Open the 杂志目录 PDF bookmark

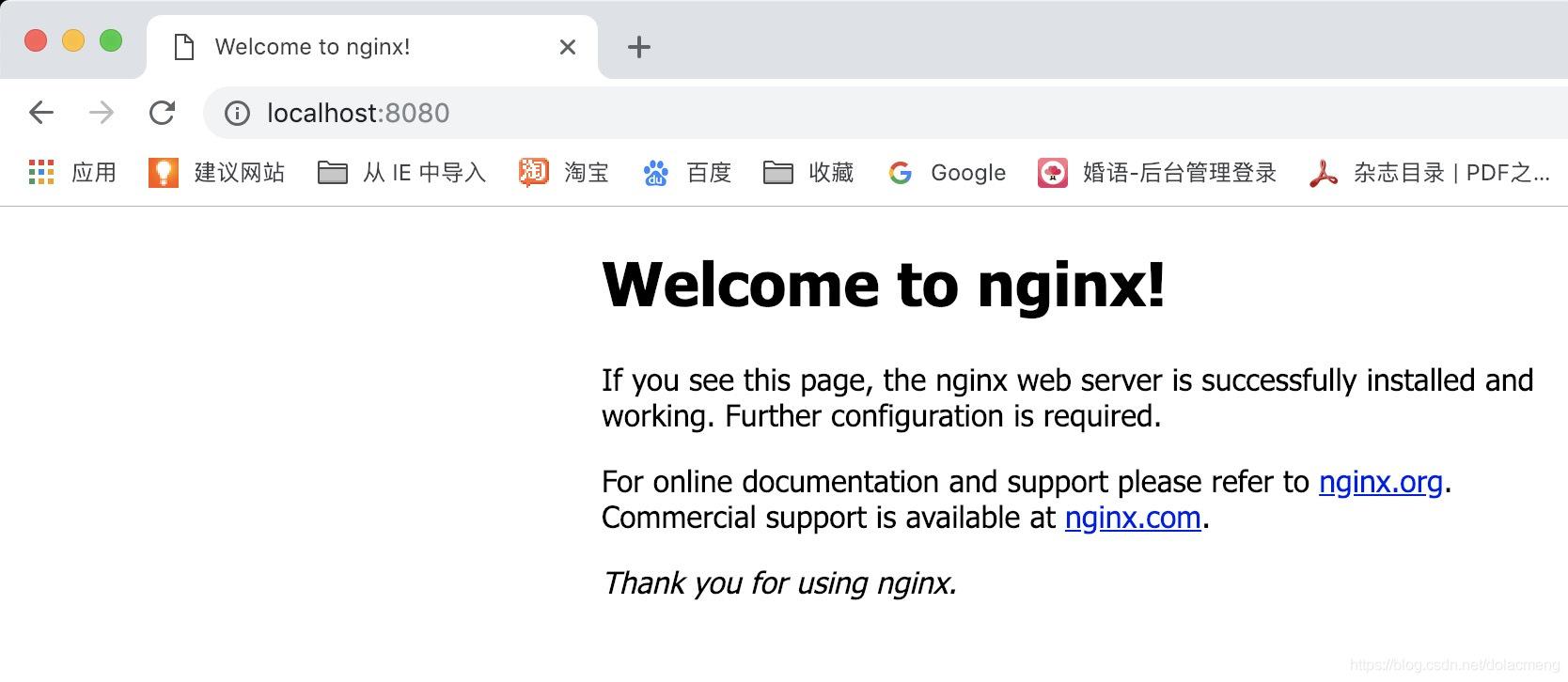(1429, 173)
